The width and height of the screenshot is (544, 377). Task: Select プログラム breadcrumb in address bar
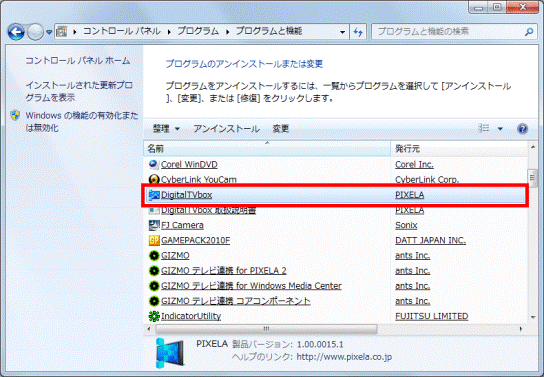coord(198,32)
